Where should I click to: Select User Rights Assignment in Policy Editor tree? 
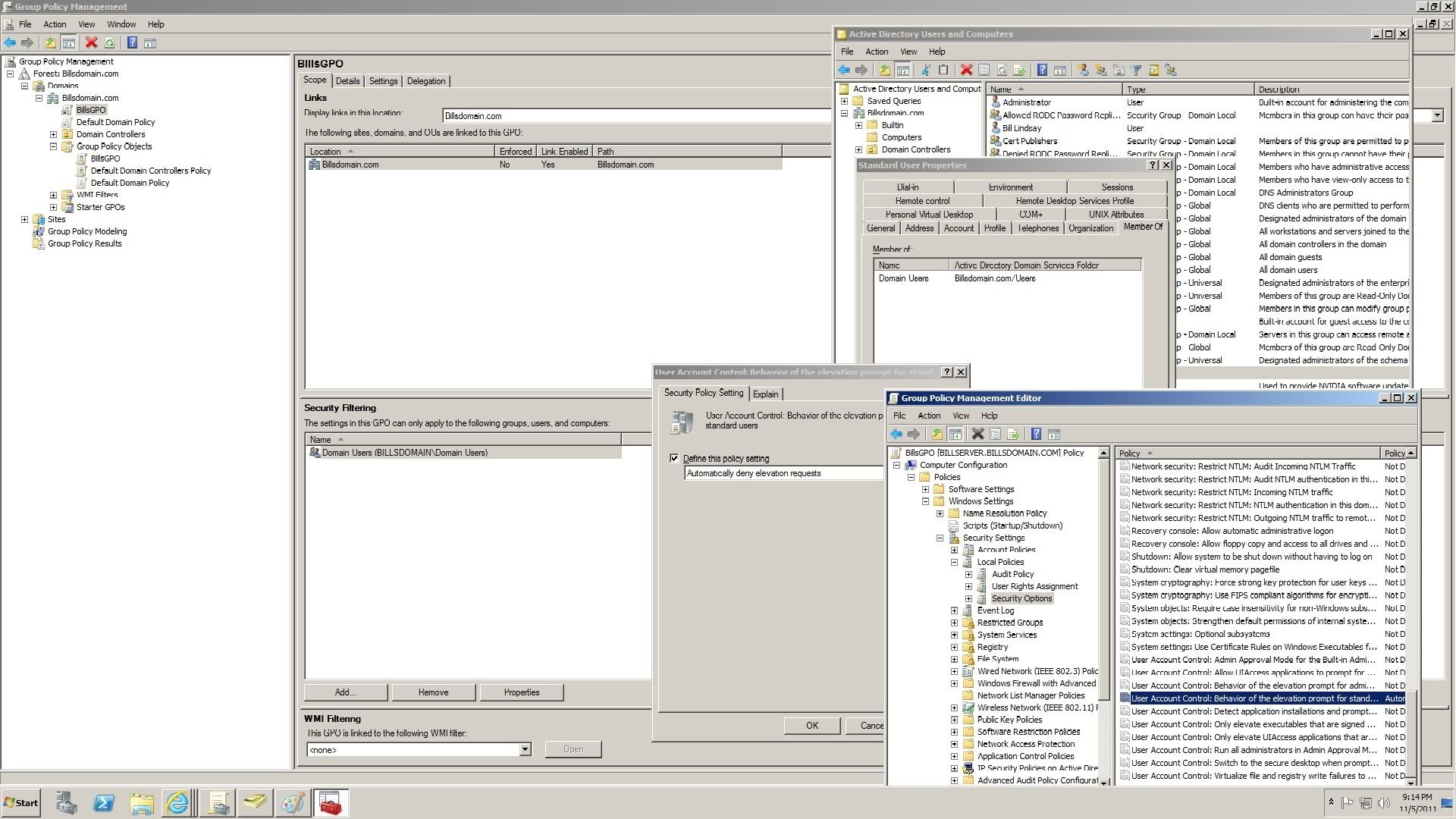(1034, 586)
